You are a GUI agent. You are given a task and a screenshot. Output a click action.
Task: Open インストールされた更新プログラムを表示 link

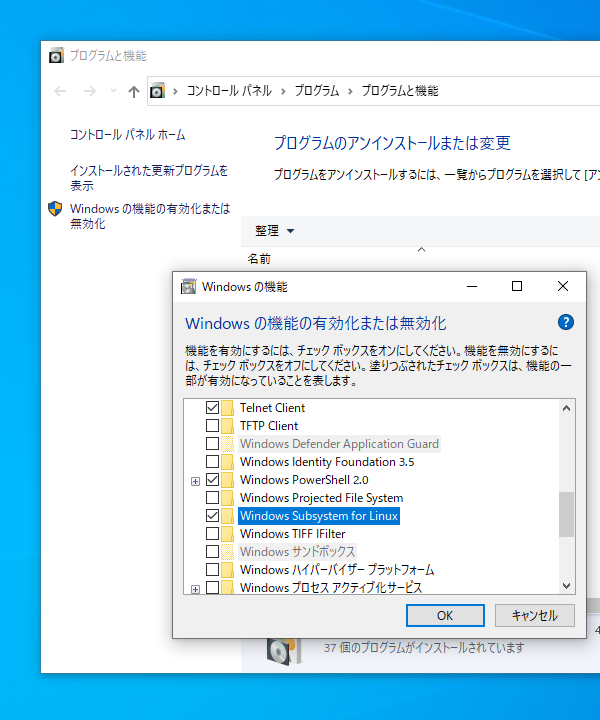(x=149, y=178)
